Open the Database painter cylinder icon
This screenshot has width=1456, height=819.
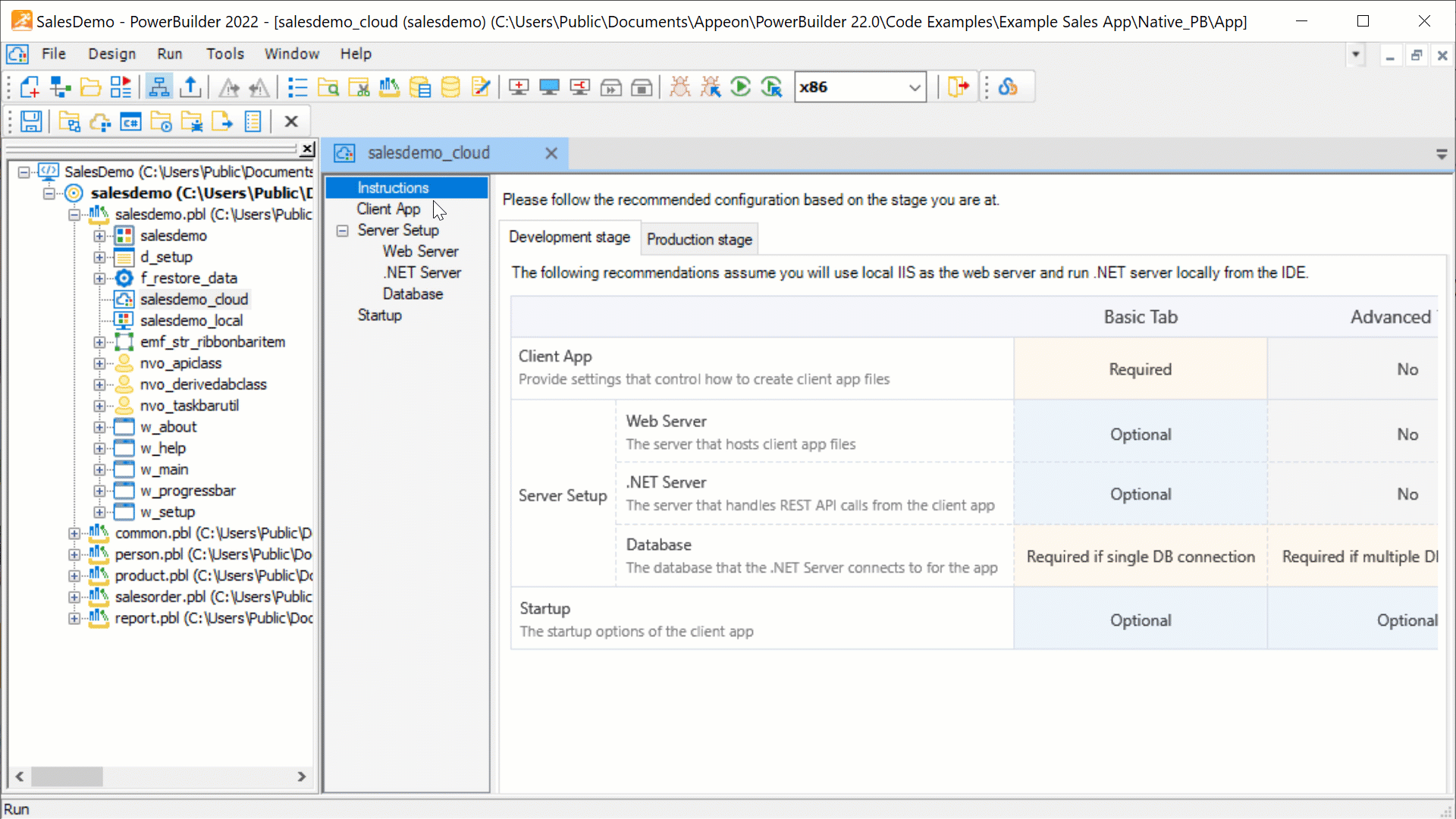(450, 87)
